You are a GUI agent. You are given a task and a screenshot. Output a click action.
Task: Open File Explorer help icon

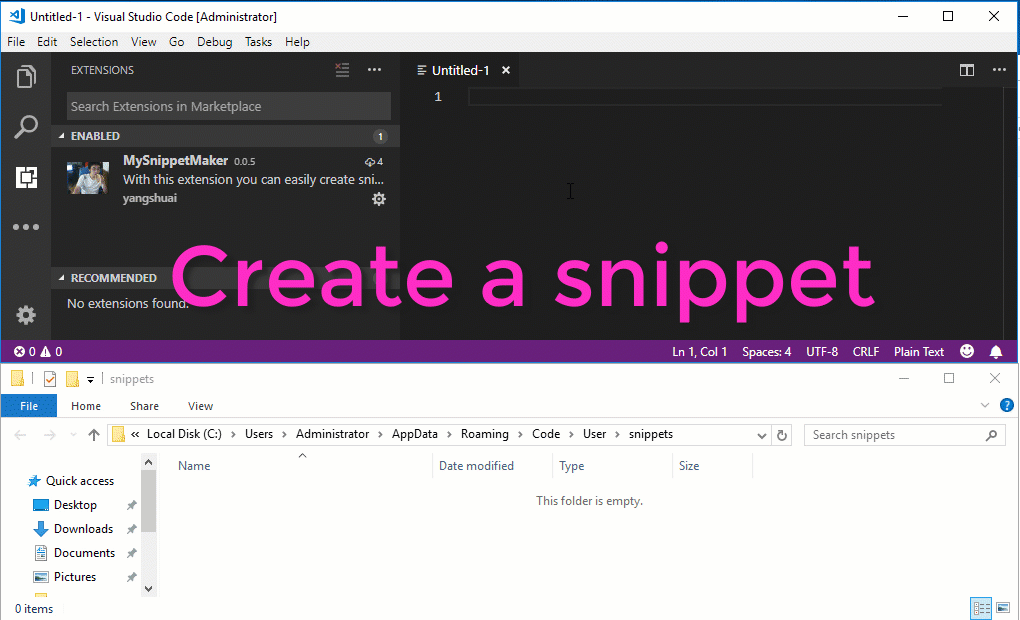coord(1006,405)
